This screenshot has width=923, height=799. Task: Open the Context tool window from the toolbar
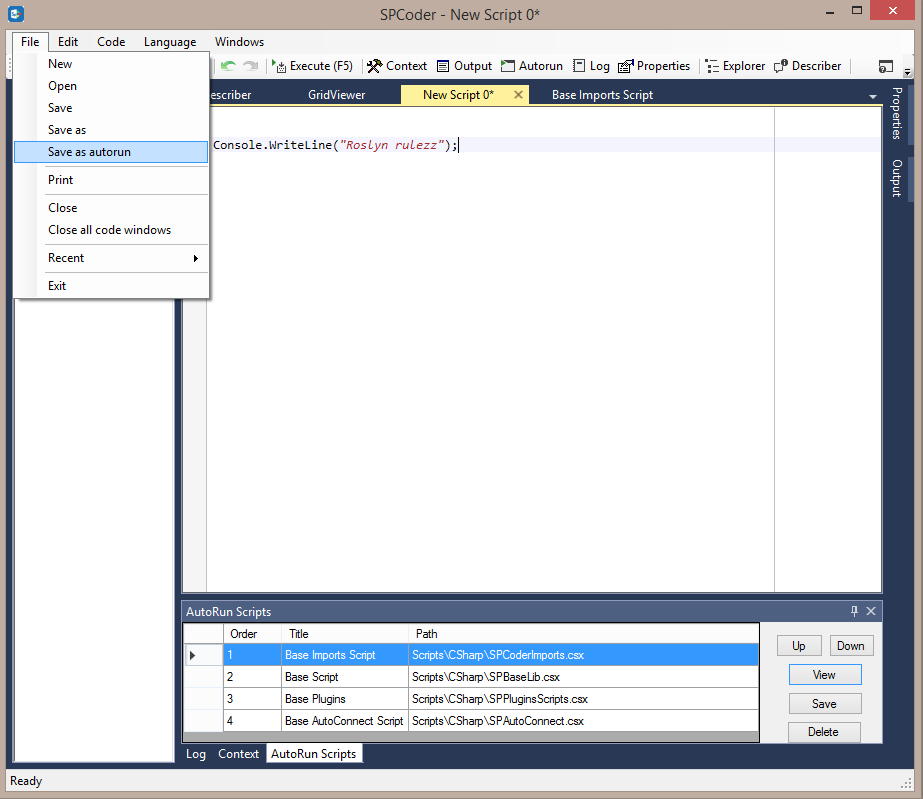[x=397, y=66]
